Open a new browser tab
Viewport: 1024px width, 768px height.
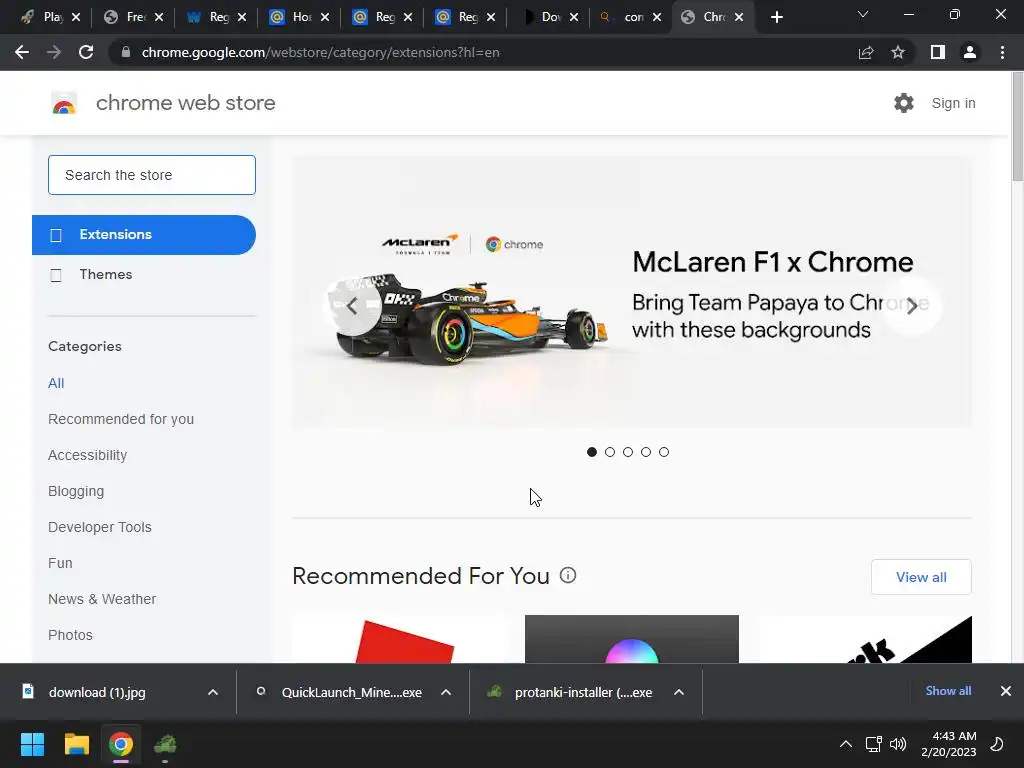(776, 17)
